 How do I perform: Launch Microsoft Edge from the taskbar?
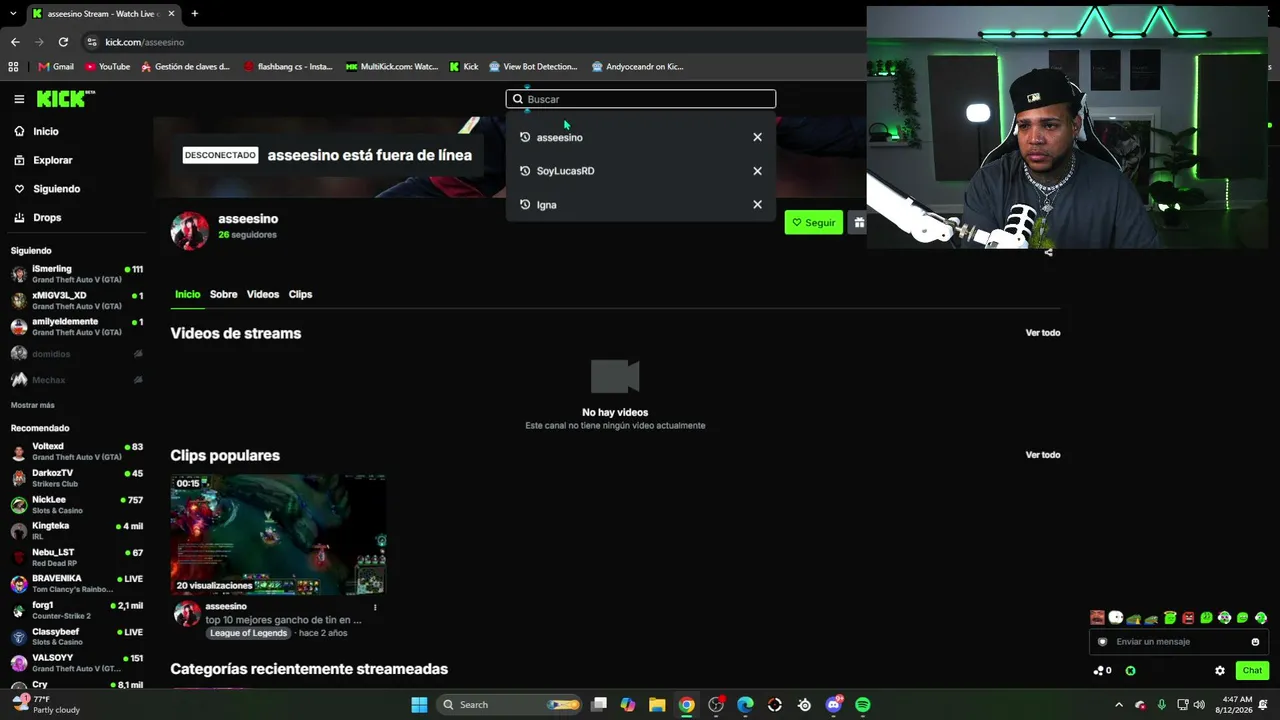pos(745,705)
